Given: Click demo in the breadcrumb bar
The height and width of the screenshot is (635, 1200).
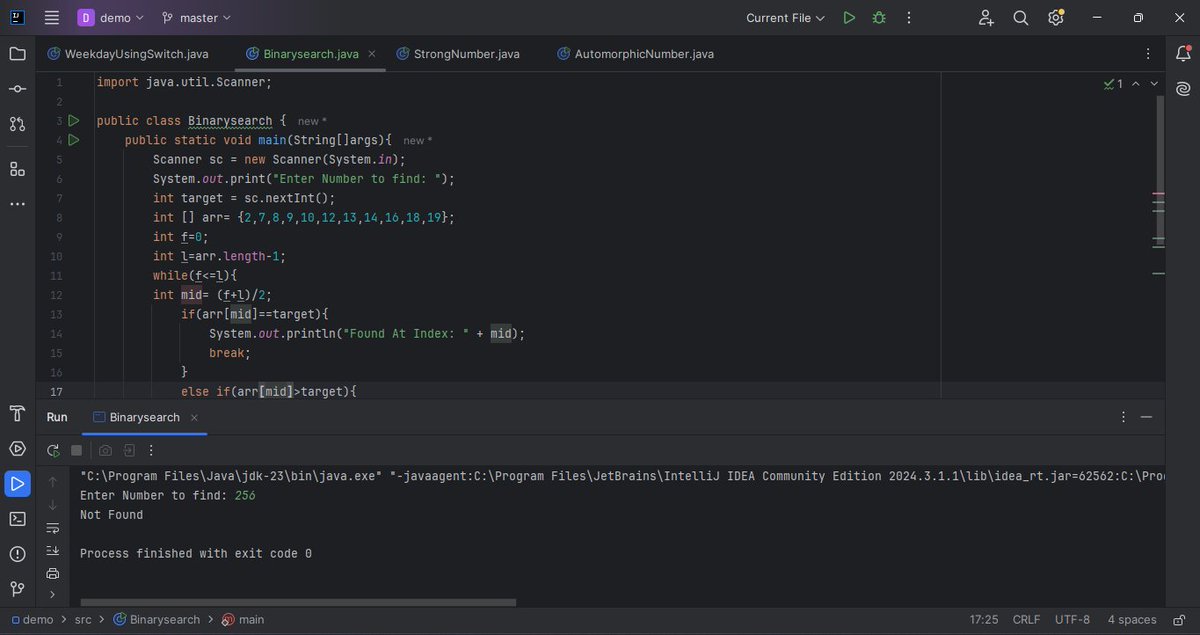Looking at the screenshot, I should click(x=31, y=620).
